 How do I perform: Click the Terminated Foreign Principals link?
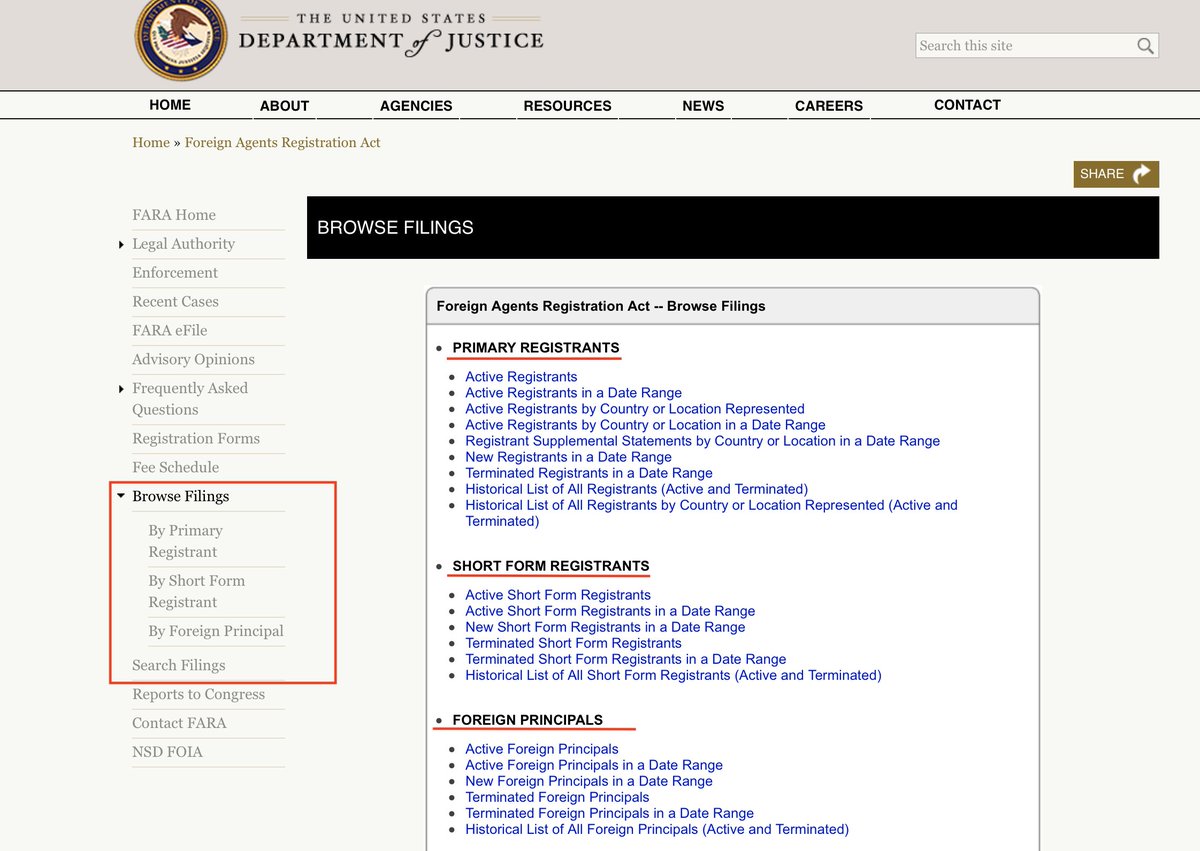557,797
